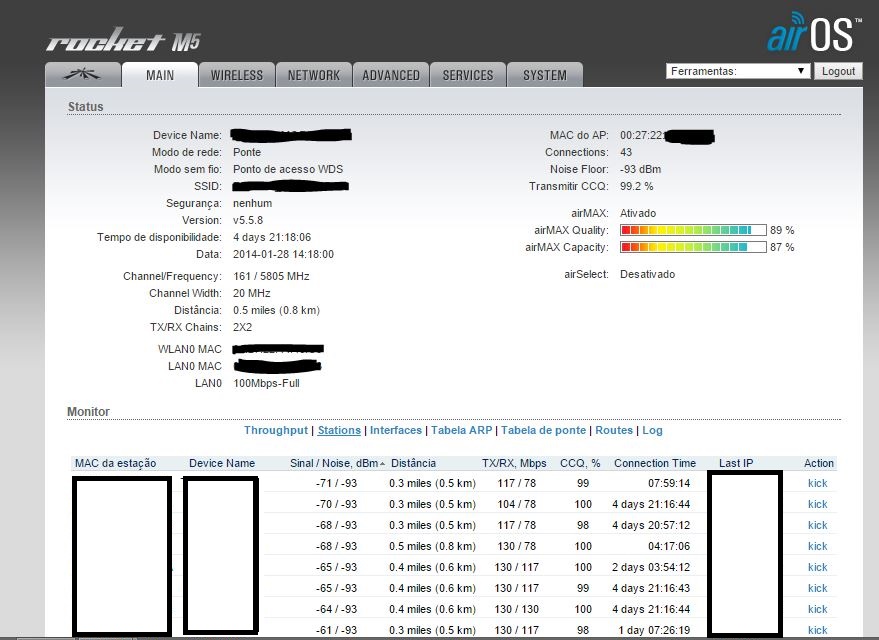Sort by Sinal / Noise, dBm column
This screenshot has height=640, width=879.
point(337,463)
